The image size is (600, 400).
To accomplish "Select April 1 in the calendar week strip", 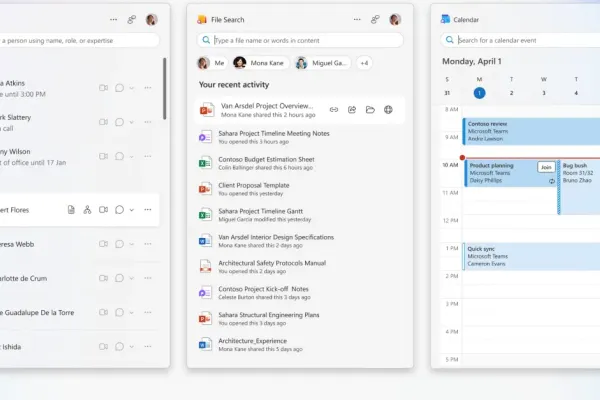I will [x=479, y=93].
